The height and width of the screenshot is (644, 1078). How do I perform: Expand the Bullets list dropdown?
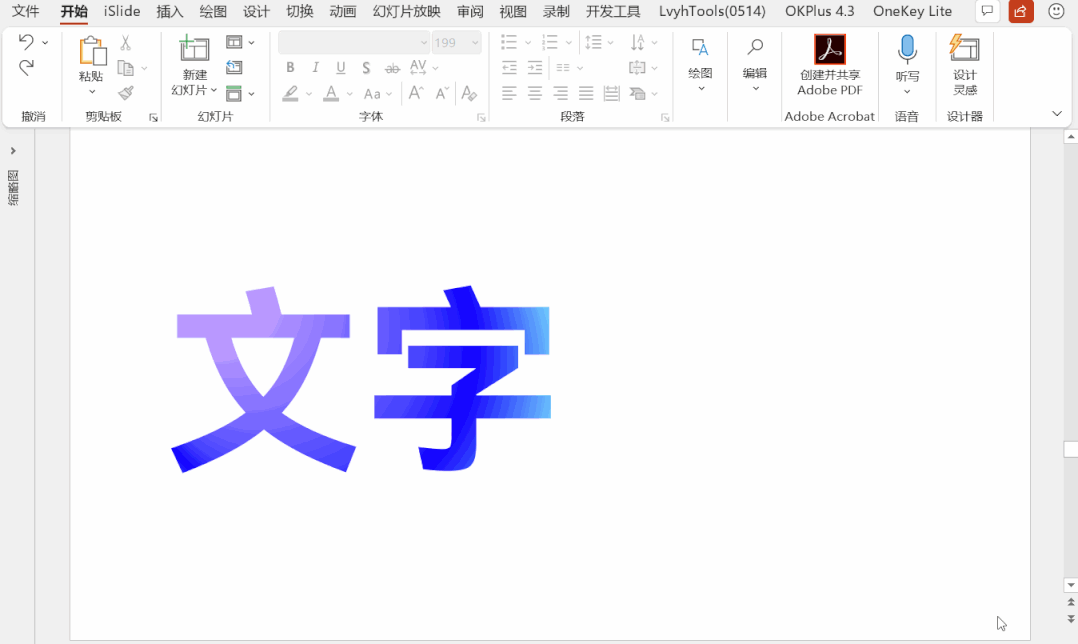point(528,43)
